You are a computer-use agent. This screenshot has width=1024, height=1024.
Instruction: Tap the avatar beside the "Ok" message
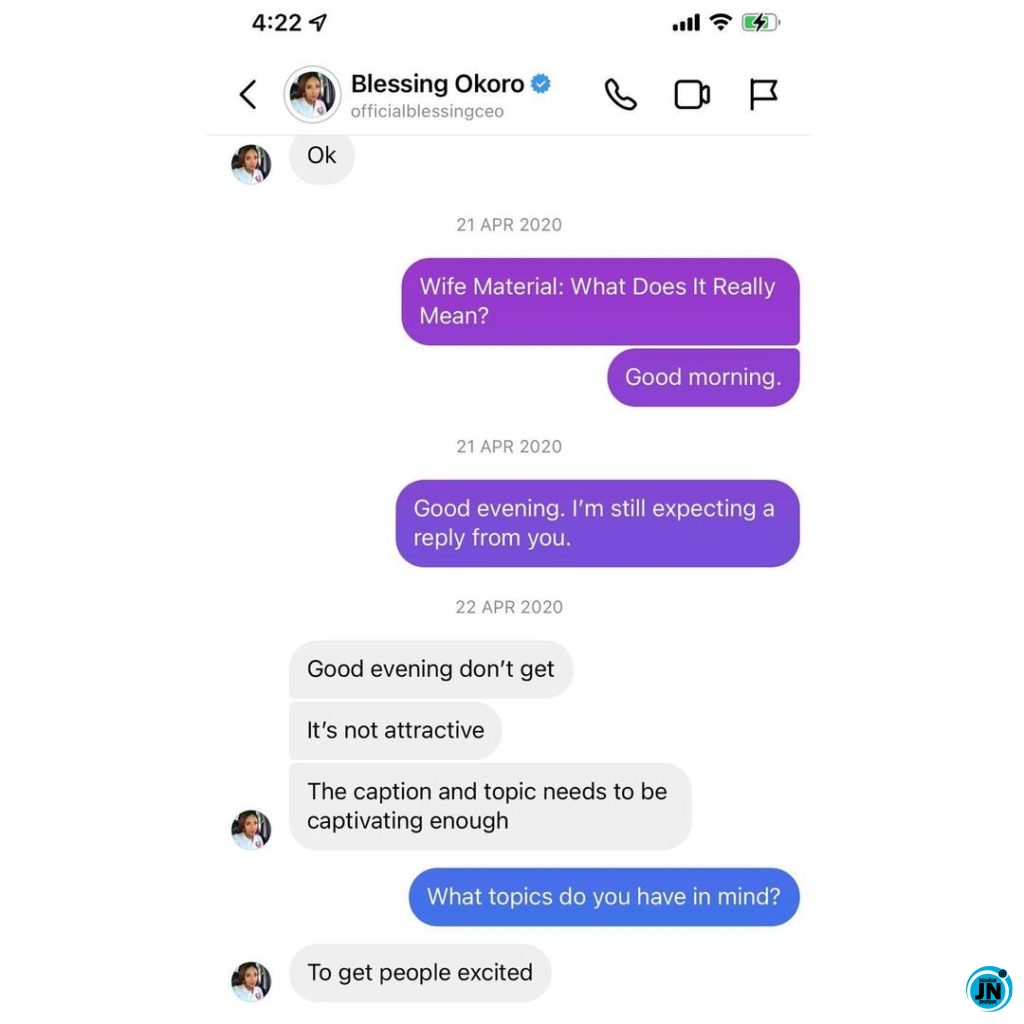point(251,164)
